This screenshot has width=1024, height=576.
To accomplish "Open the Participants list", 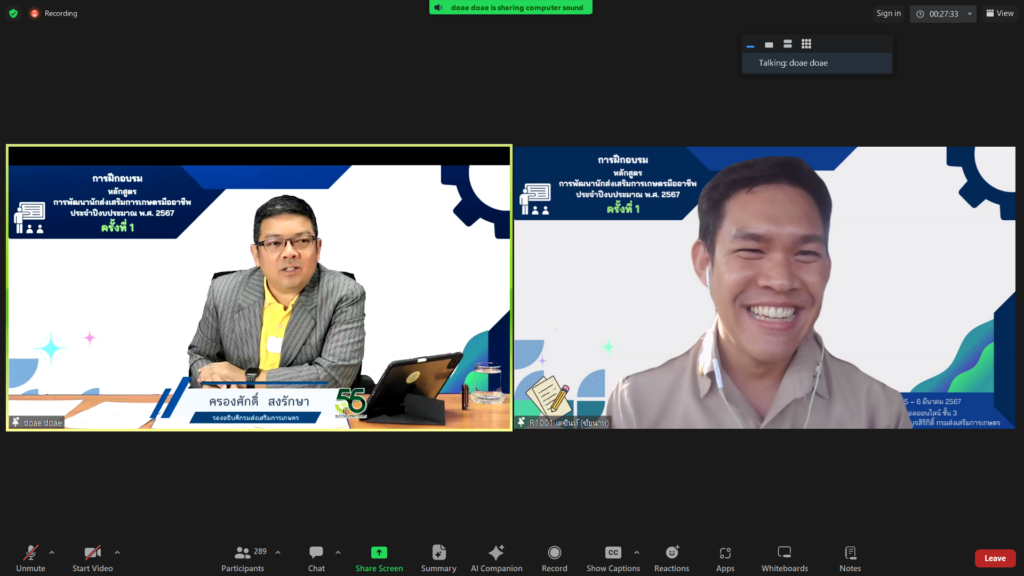I will 243,558.
